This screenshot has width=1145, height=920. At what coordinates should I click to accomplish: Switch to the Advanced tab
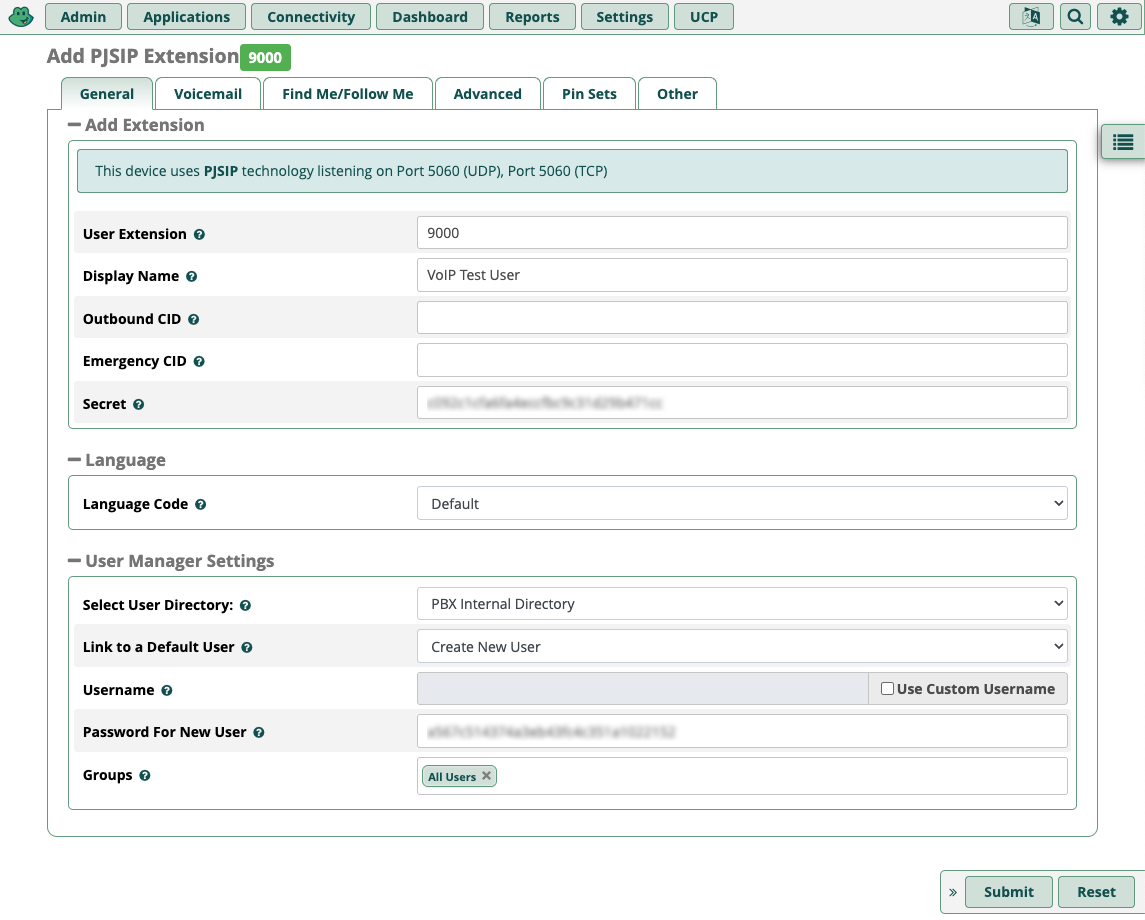pyautogui.click(x=487, y=93)
